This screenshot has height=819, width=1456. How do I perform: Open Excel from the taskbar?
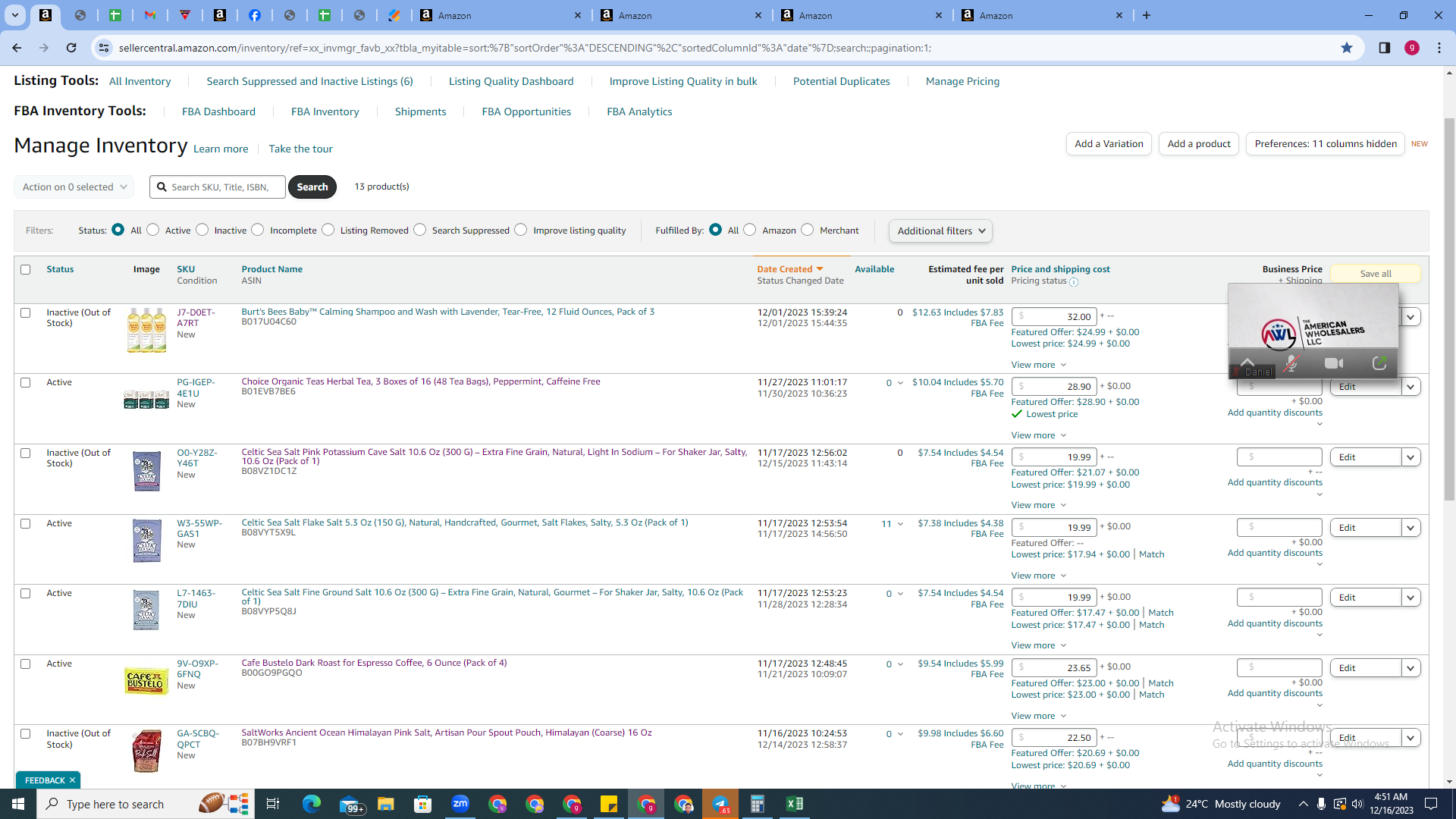795,804
